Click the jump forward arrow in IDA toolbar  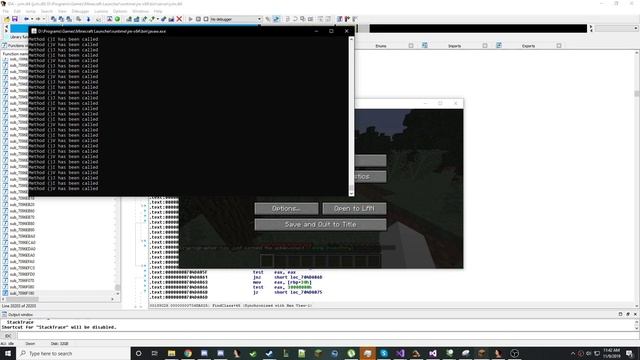click(x=38, y=19)
